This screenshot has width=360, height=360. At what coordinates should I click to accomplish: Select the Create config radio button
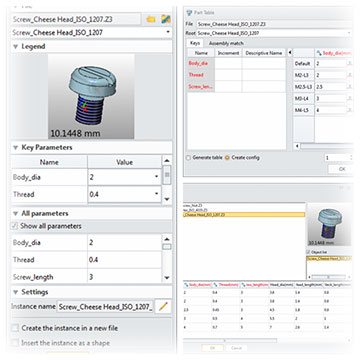tap(227, 158)
